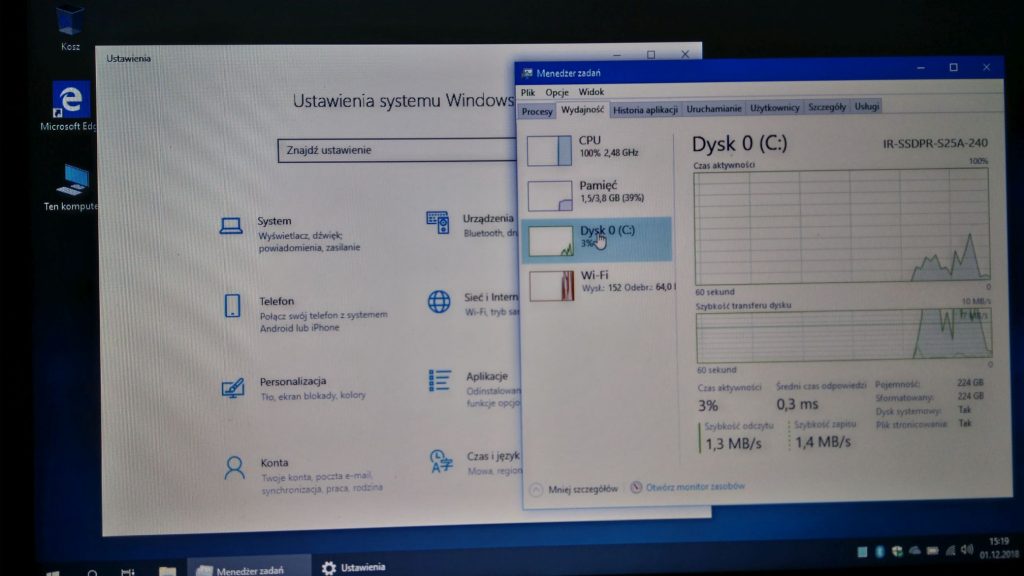Click the Urządzenia devices icon
Screen dimensions: 1024x576
[x=436, y=221]
